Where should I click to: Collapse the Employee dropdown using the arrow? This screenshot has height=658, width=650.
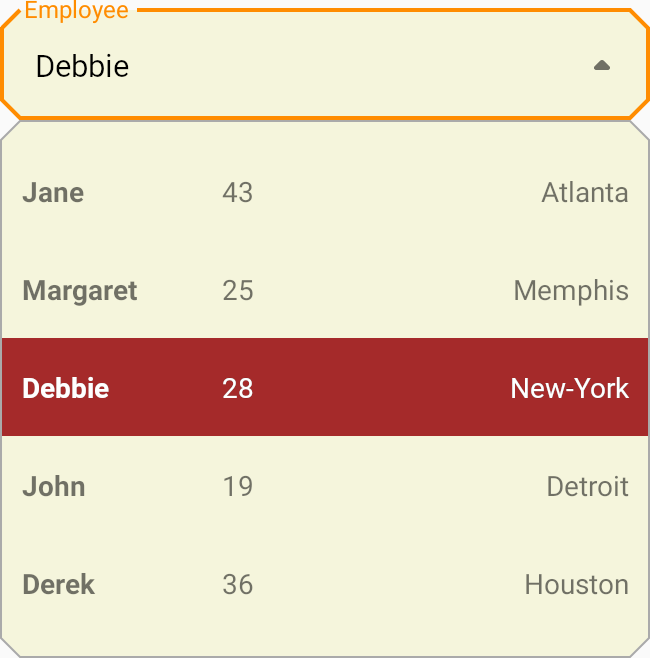[601, 66]
